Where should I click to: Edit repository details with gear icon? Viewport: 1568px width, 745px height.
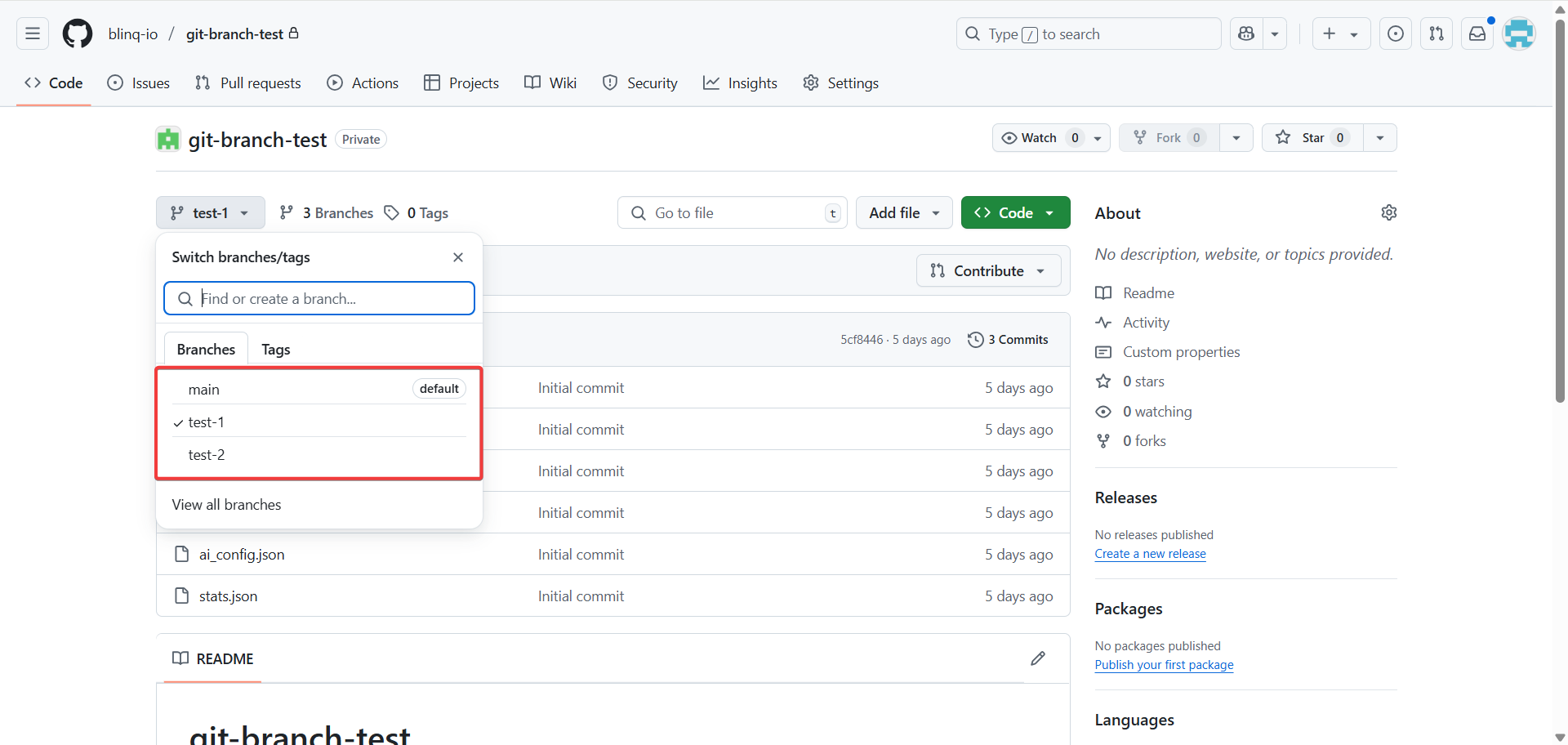(x=1388, y=212)
